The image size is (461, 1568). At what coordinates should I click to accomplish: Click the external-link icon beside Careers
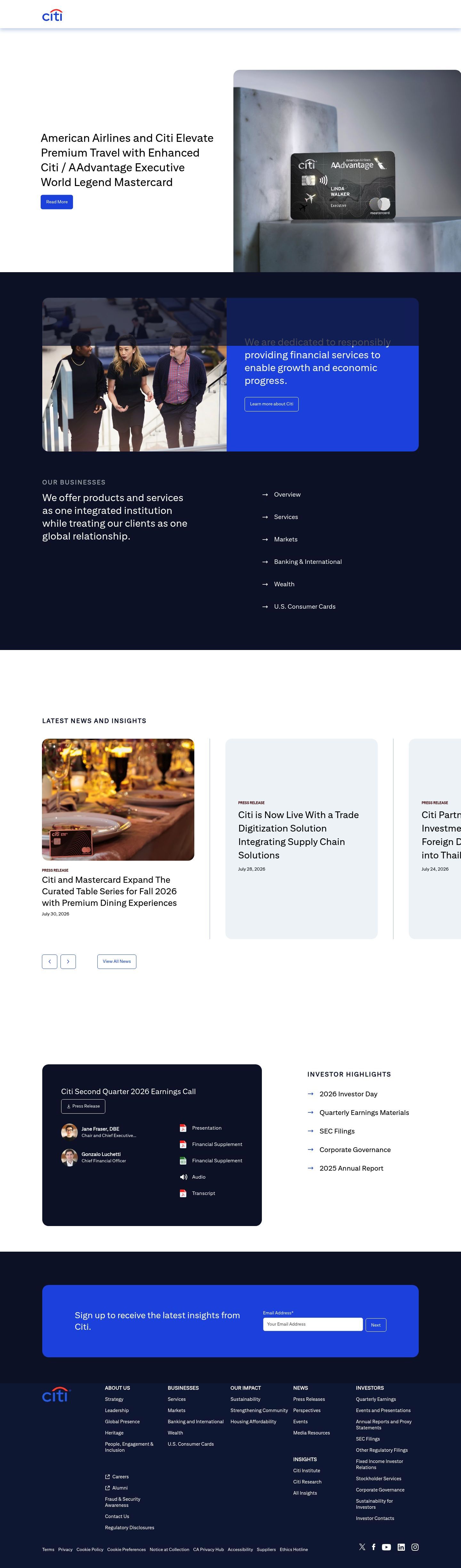pos(108,1476)
